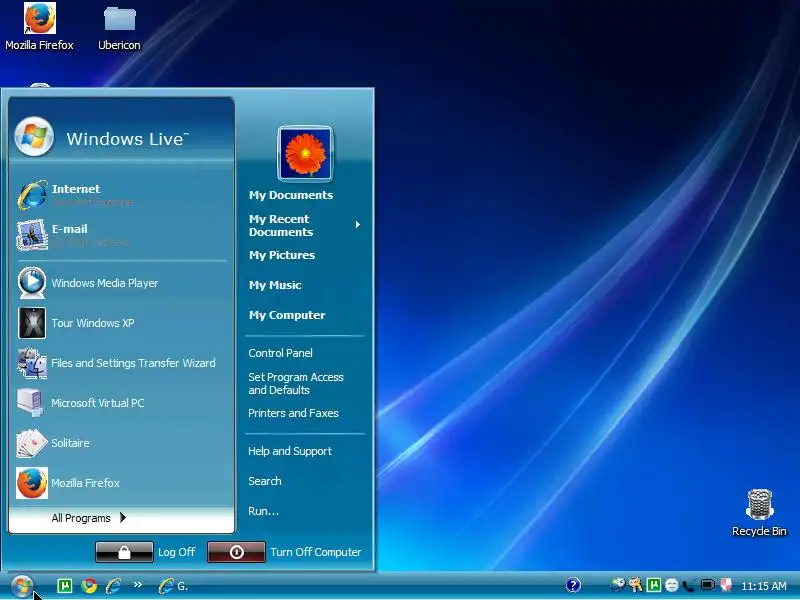Image resolution: width=800 pixels, height=600 pixels.
Task: Click the first tray icon beside help
Action: click(617, 585)
